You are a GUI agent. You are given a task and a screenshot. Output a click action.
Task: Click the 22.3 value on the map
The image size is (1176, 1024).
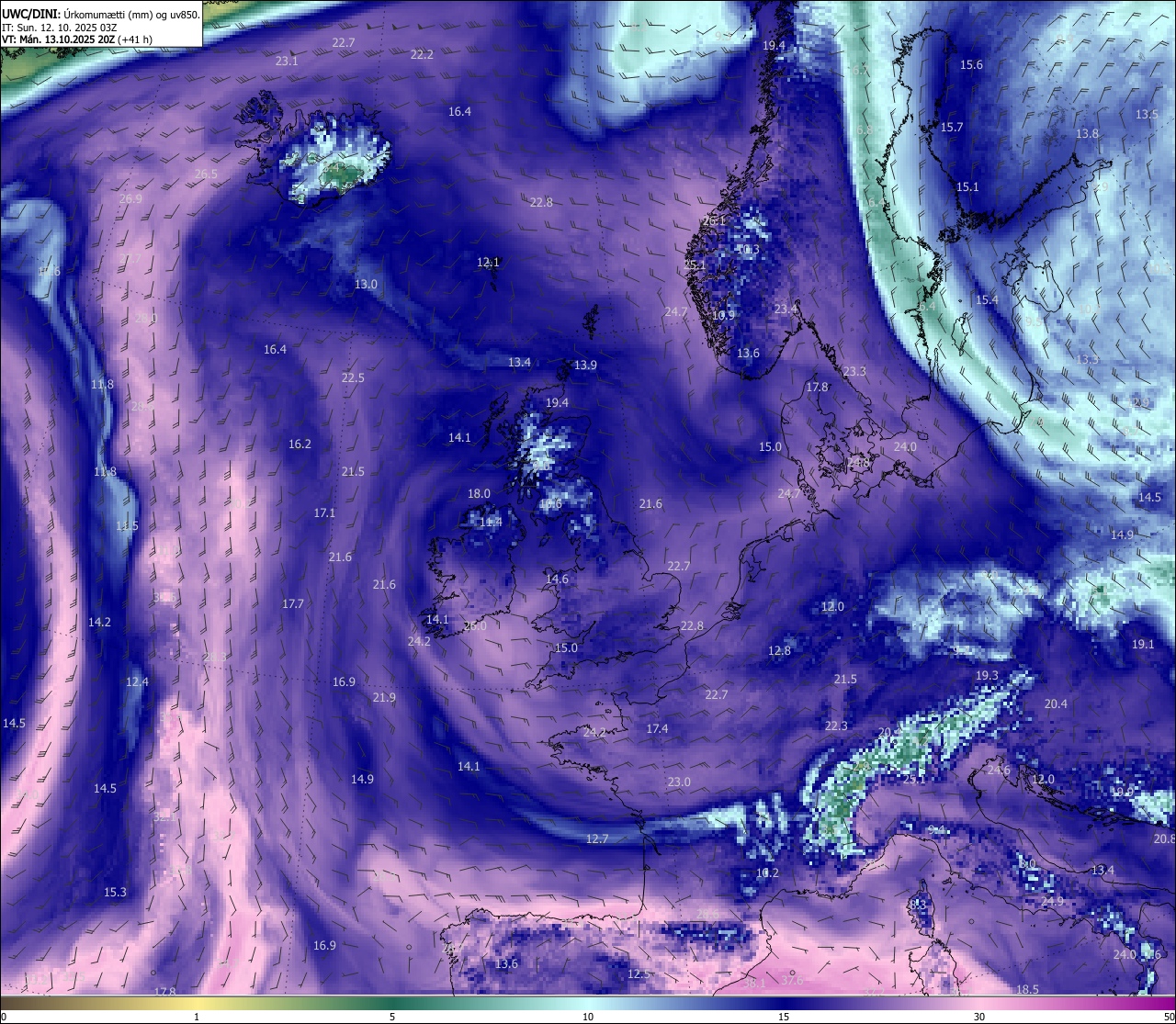(836, 726)
